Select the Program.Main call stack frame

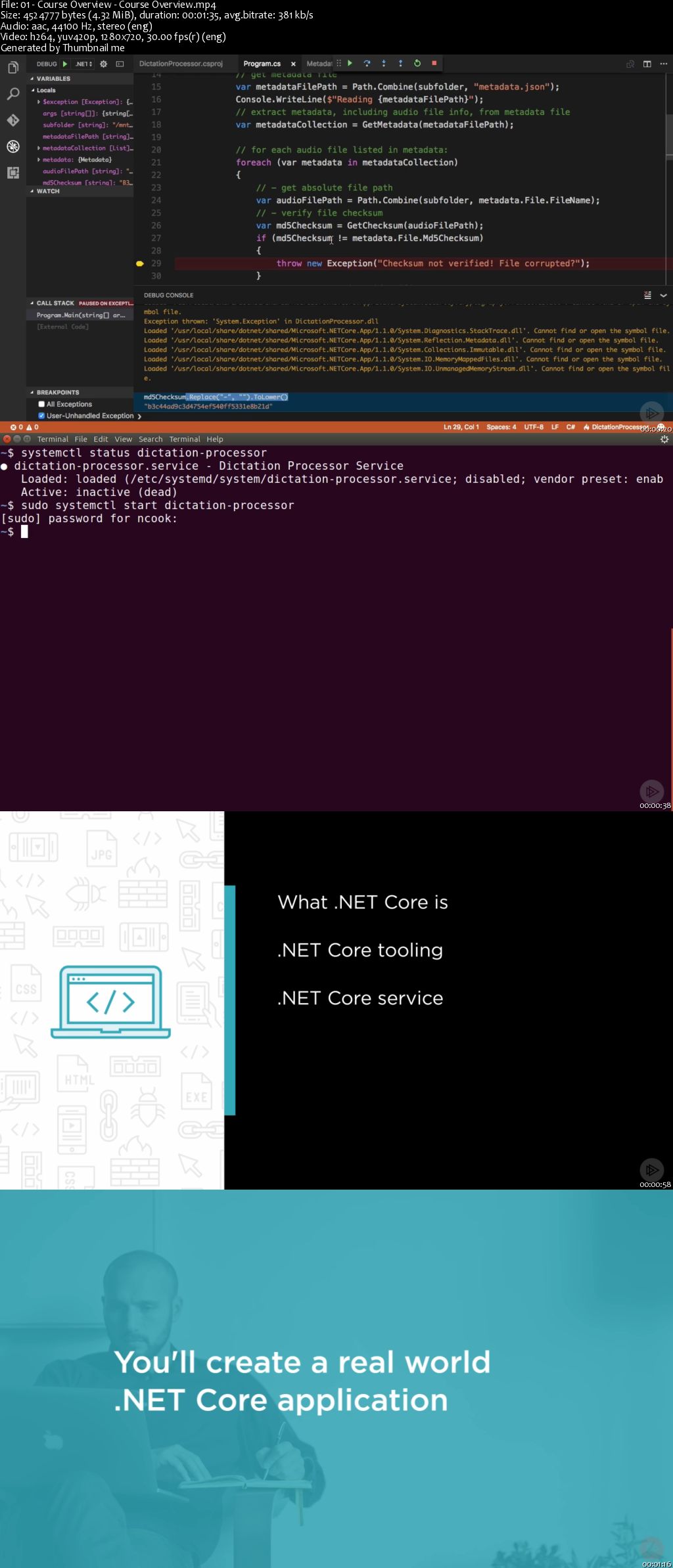tap(80, 315)
